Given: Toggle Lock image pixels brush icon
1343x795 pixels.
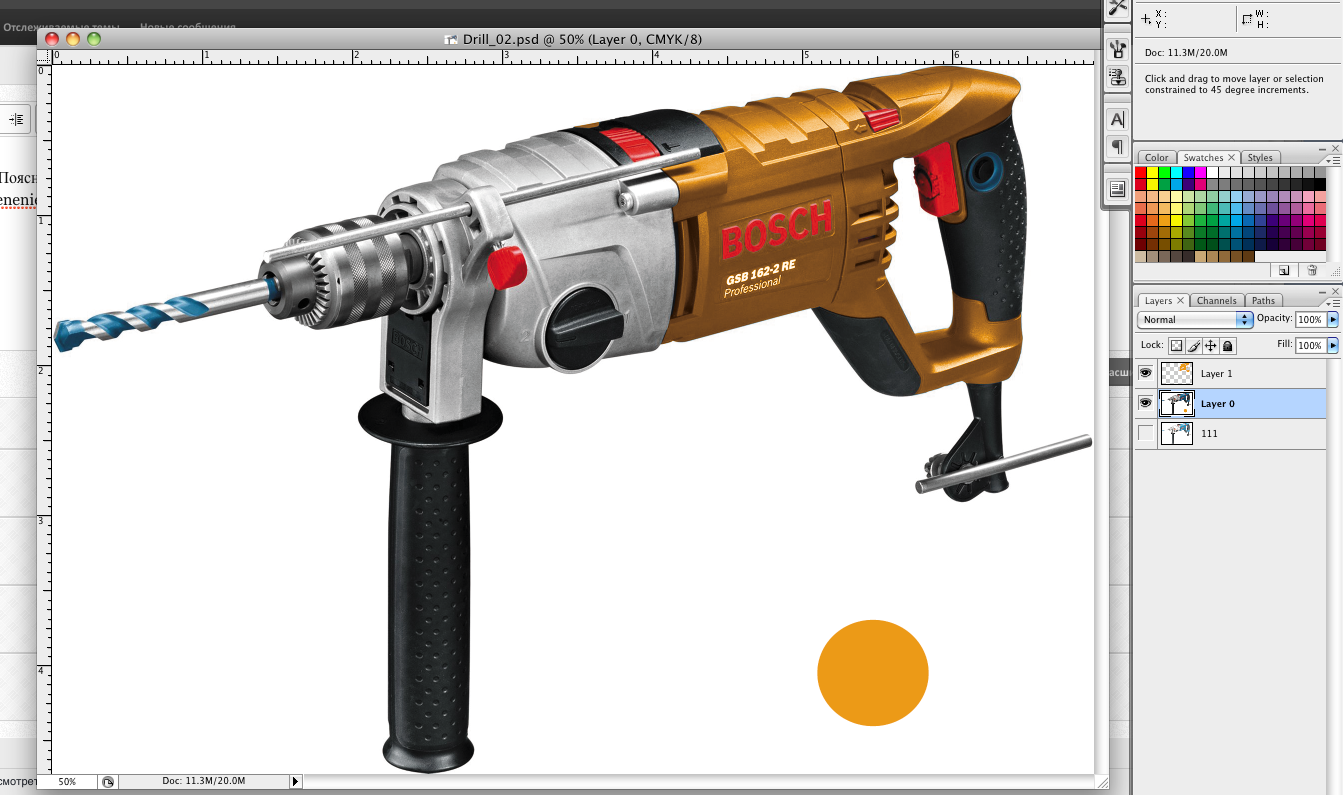Looking at the screenshot, I should coord(1194,345).
